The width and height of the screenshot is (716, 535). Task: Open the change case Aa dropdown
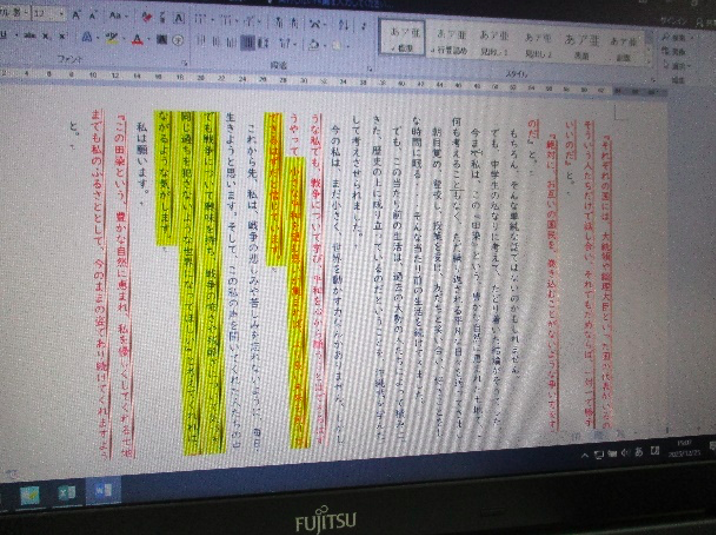click(x=118, y=17)
